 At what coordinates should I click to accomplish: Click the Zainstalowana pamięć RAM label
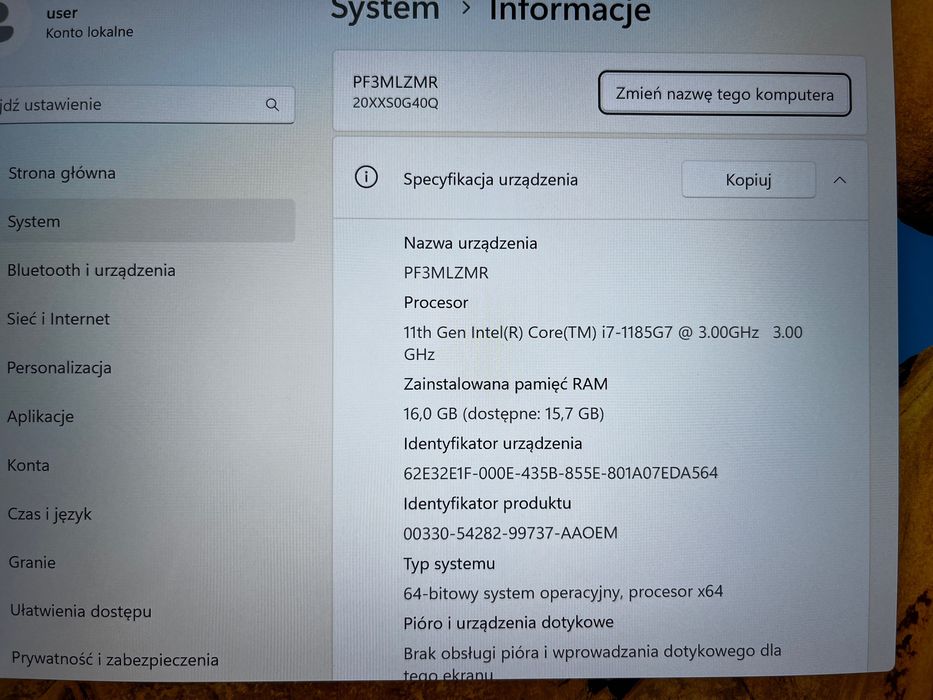(x=505, y=384)
